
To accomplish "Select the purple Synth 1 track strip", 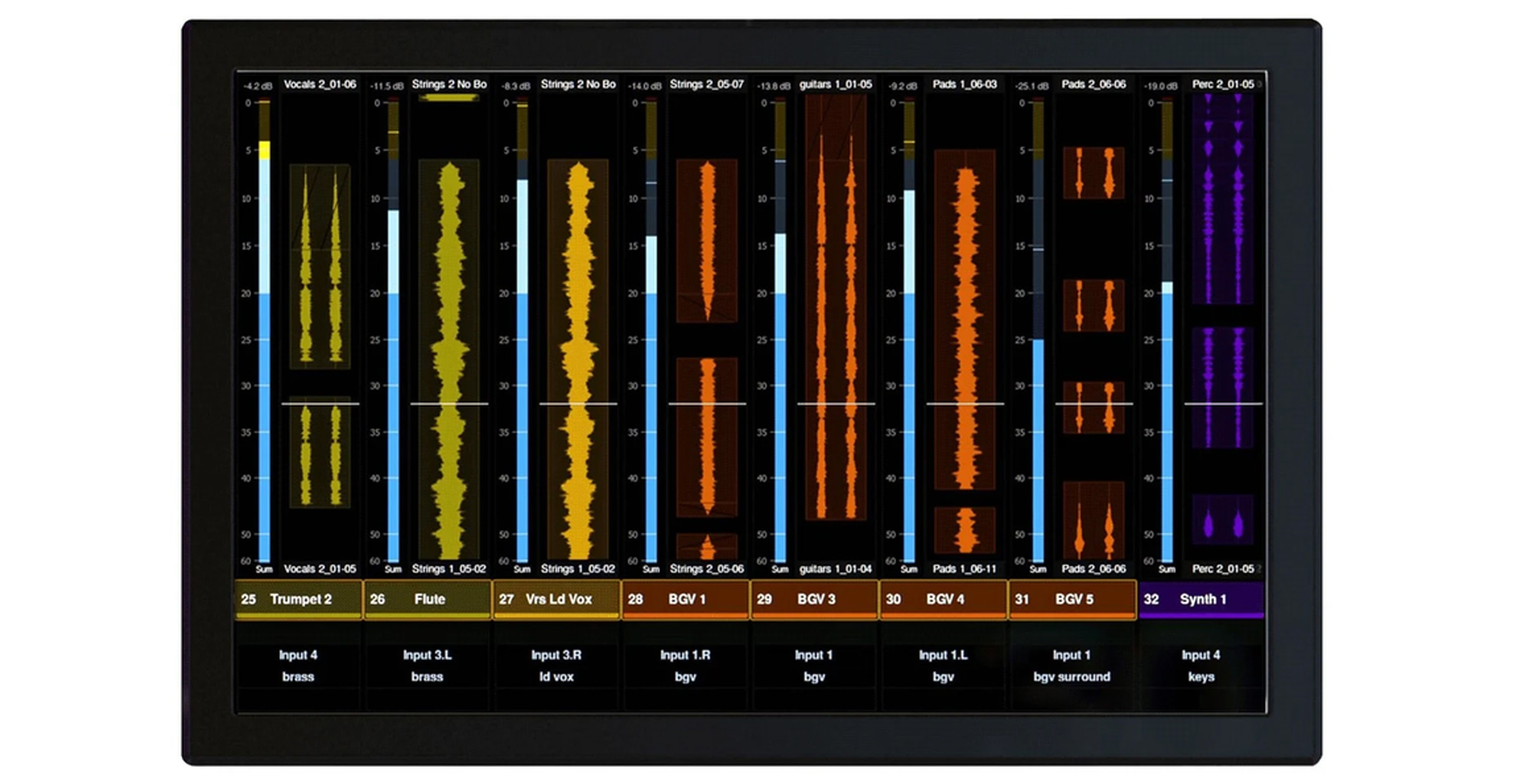I will point(1201,600).
